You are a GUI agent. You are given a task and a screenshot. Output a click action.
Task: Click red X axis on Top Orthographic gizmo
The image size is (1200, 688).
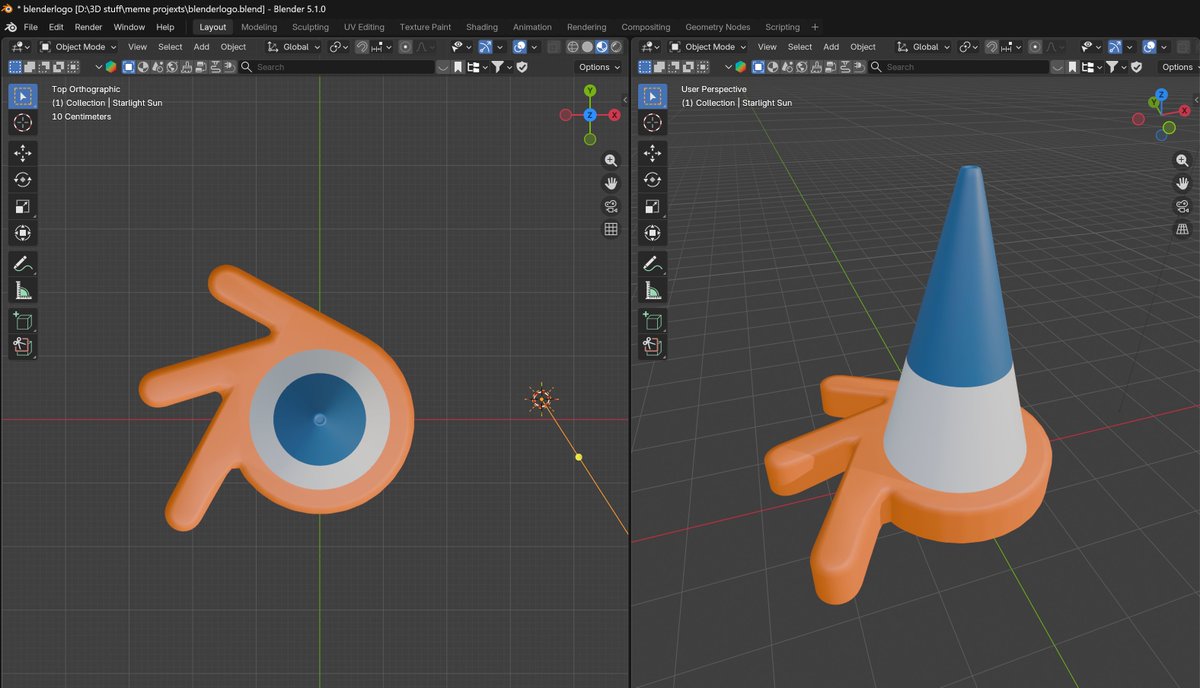pyautogui.click(x=614, y=115)
